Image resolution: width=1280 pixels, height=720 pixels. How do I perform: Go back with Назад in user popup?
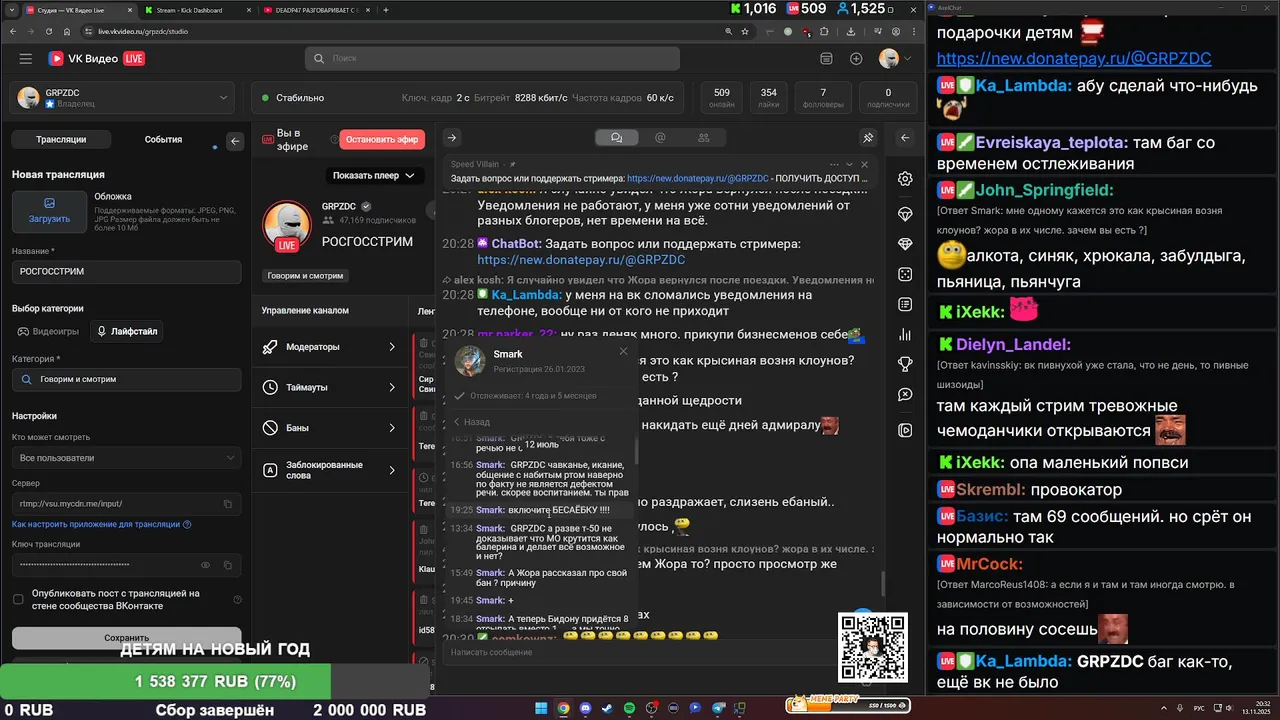[472, 422]
